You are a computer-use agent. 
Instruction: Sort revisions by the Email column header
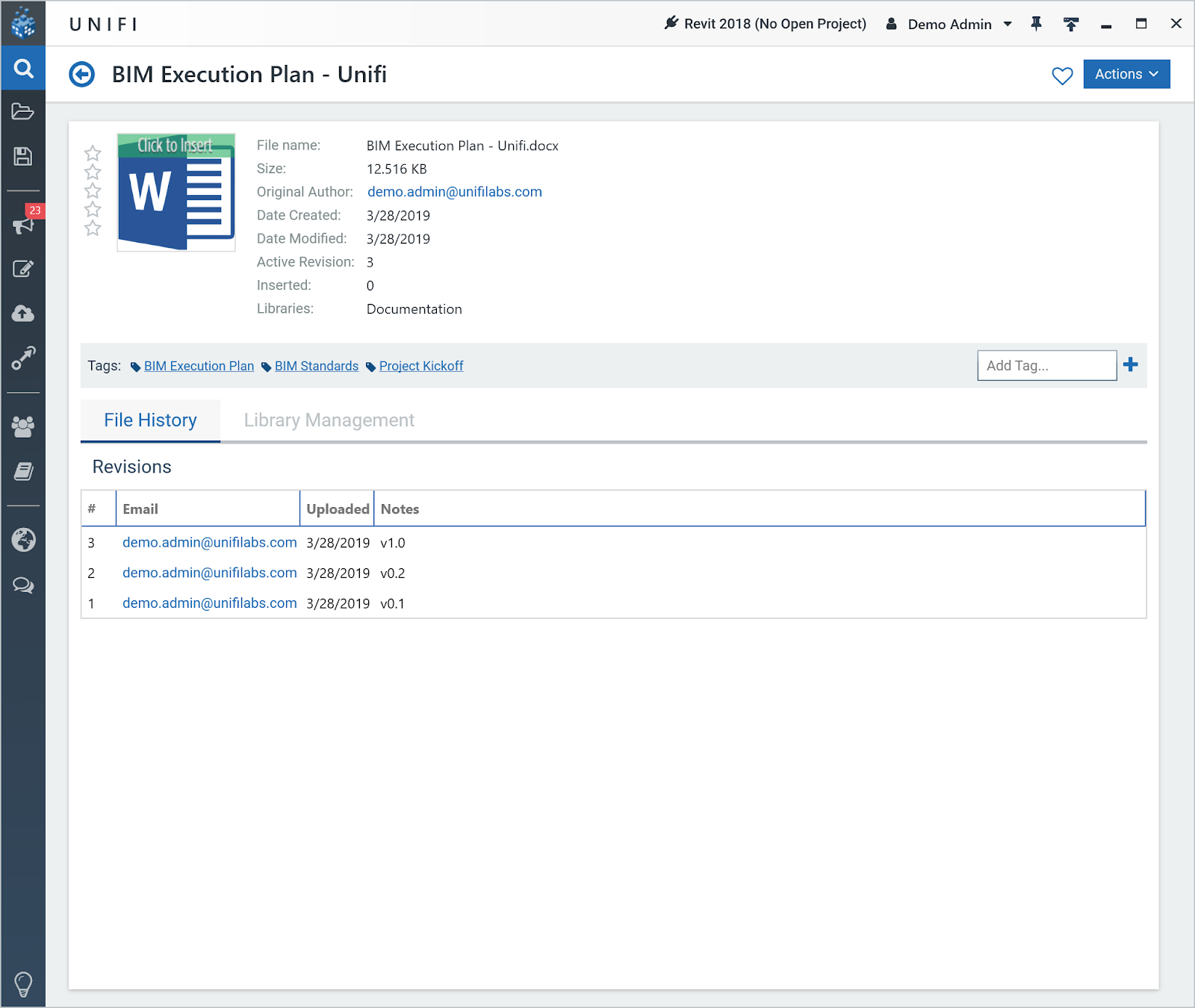(208, 508)
